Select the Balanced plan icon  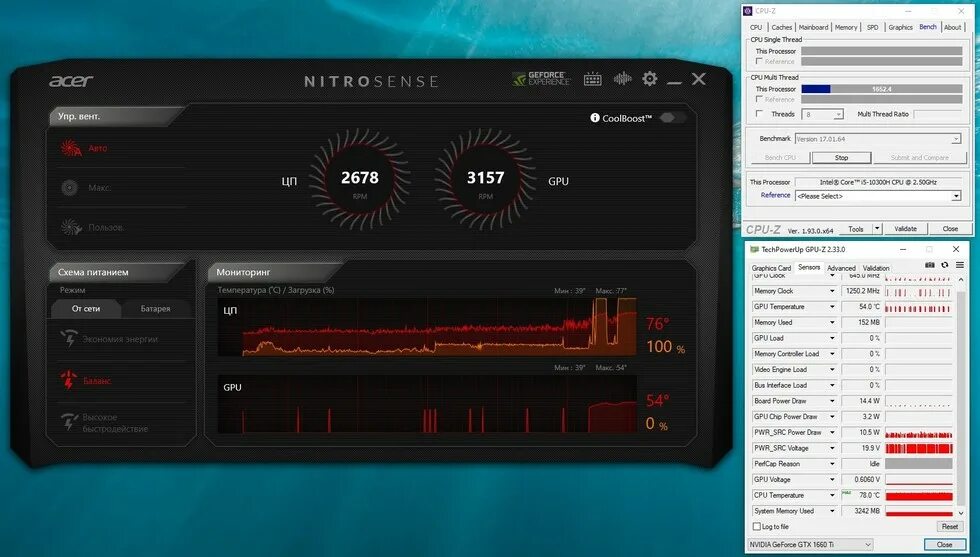pos(69,380)
